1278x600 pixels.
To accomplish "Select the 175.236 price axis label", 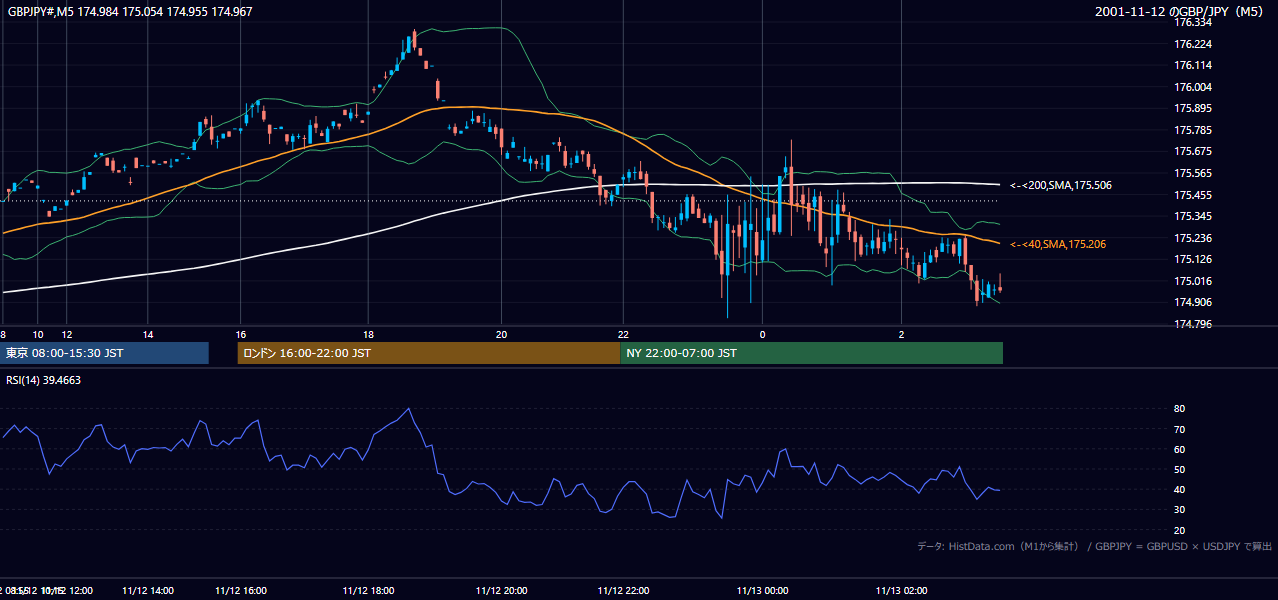I will [x=1192, y=238].
